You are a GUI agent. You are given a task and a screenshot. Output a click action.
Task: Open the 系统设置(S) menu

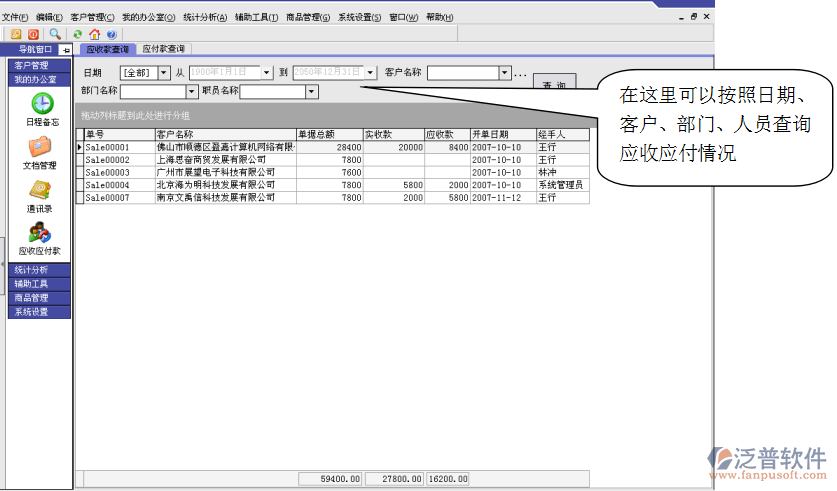359,17
